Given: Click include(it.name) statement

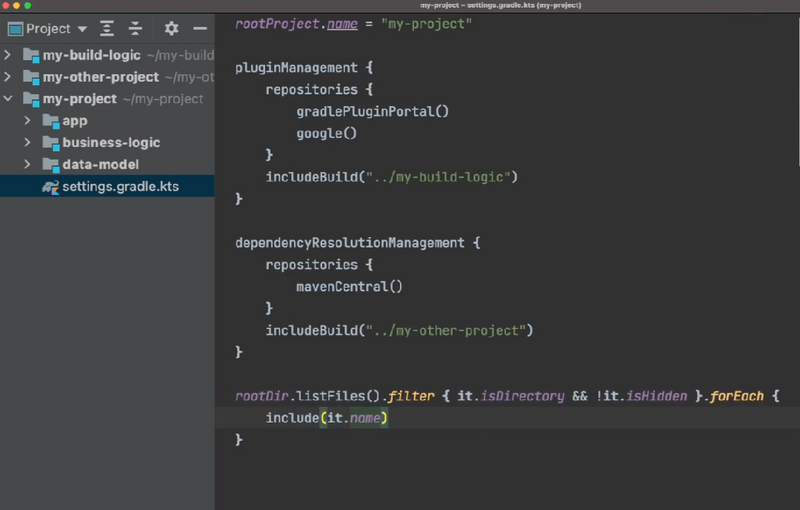Looking at the screenshot, I should coord(327,418).
